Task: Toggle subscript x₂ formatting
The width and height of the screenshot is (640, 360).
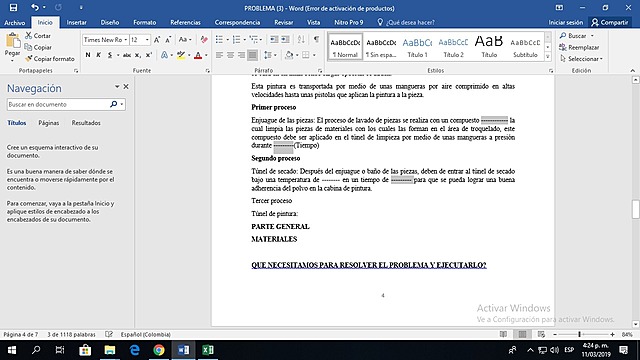Action: coord(138,55)
